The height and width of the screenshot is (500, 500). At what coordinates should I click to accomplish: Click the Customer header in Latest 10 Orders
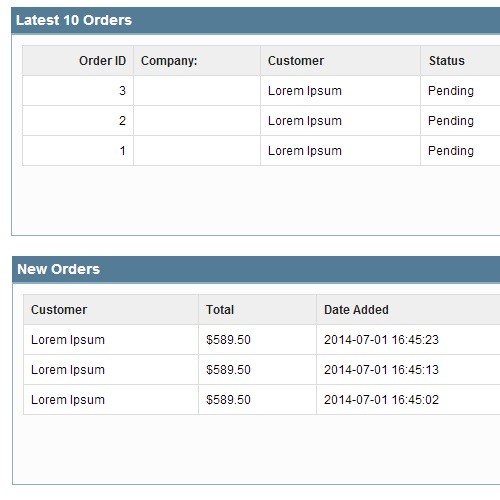(x=296, y=61)
